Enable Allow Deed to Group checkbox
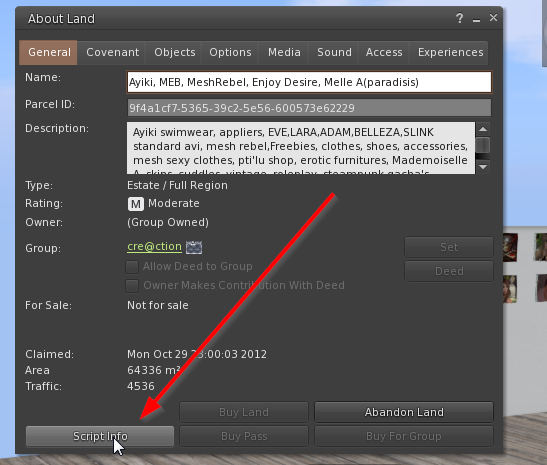This screenshot has height=465, width=547. click(132, 267)
